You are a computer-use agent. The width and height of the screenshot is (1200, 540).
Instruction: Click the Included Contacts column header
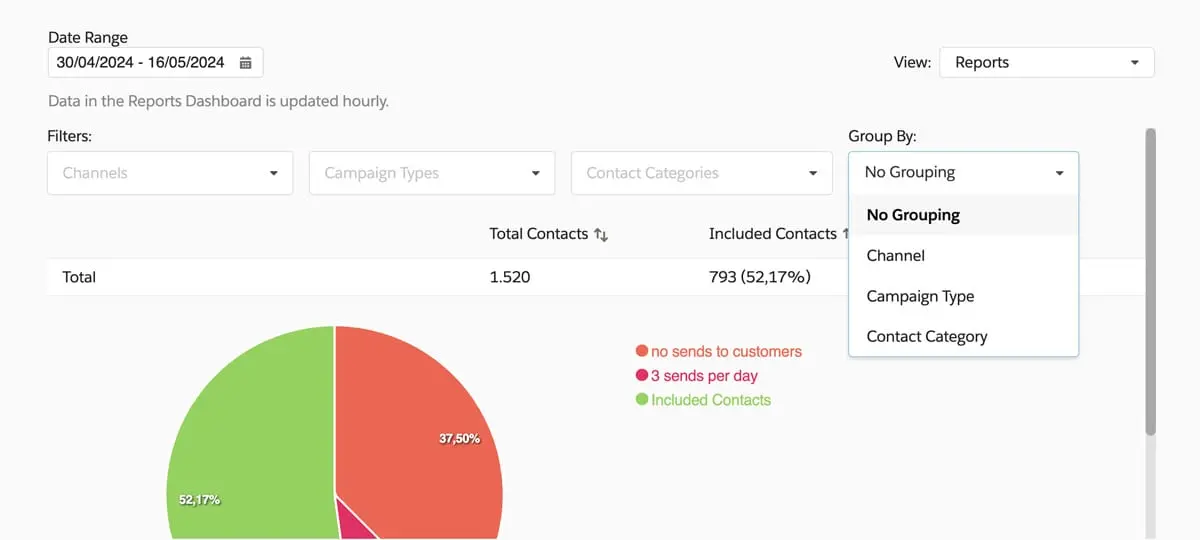772,234
